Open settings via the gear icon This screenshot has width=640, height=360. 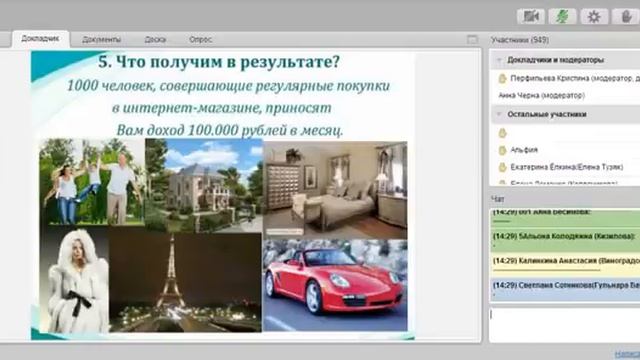click(594, 16)
